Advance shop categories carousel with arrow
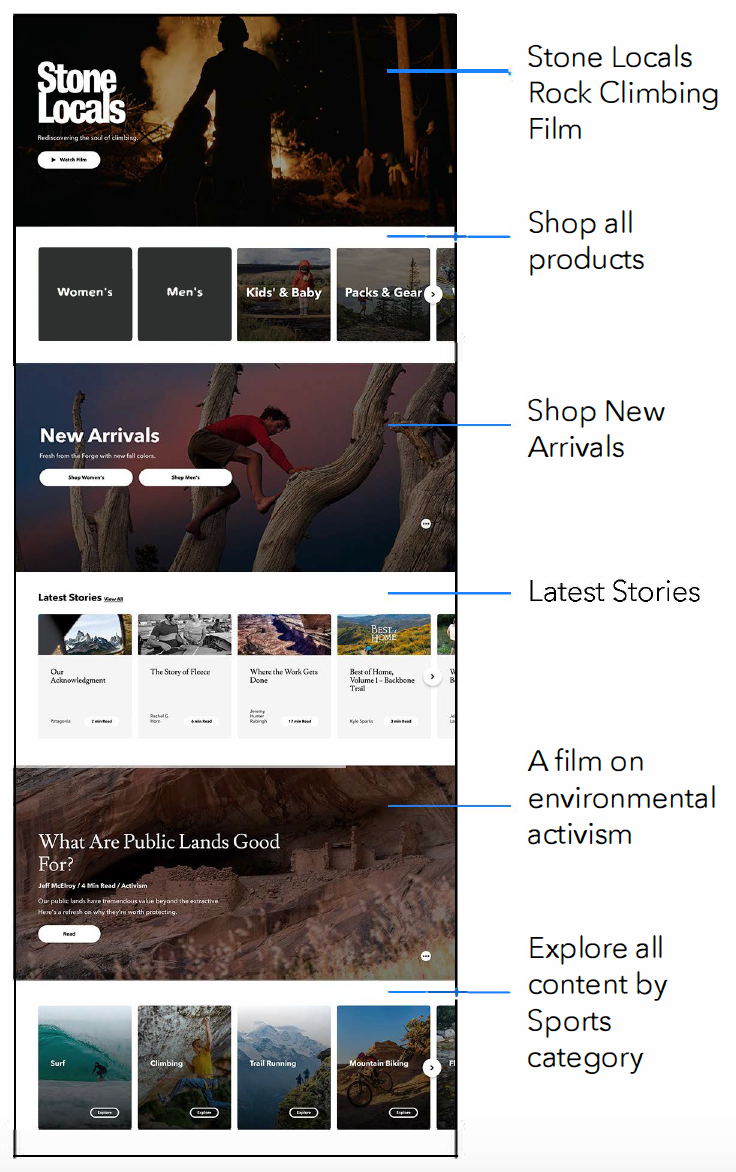This screenshot has height=1172, width=736. pos(433,294)
